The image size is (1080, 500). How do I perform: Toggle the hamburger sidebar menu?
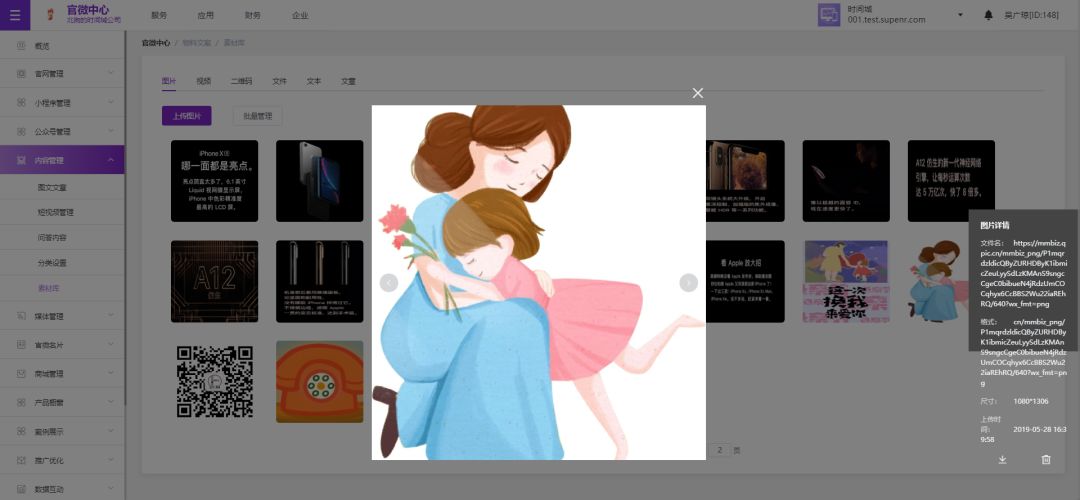14,15
